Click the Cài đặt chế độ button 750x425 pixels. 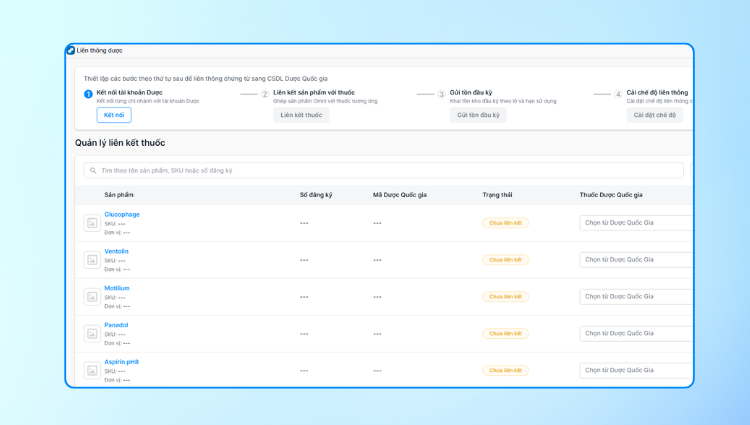pyautogui.click(x=655, y=115)
